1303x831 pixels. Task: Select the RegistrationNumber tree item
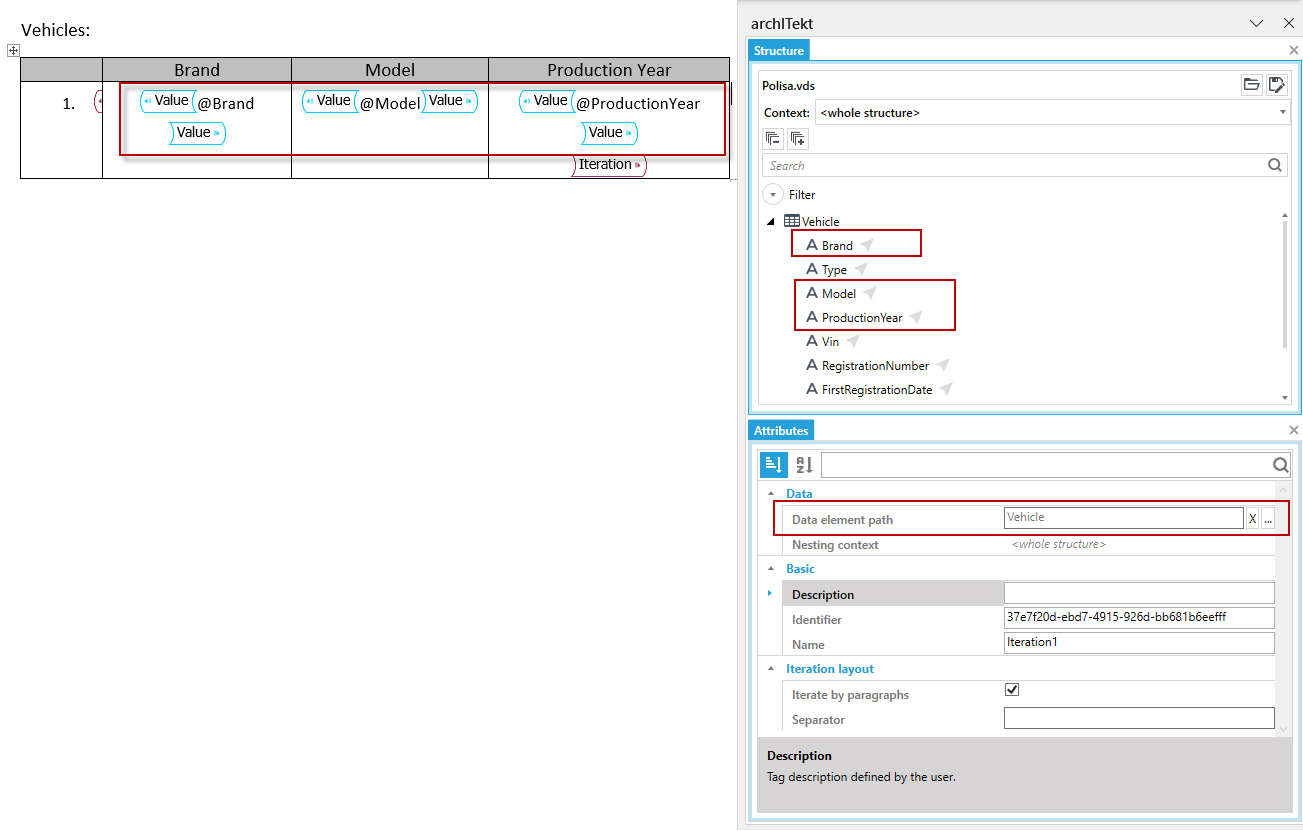click(875, 366)
